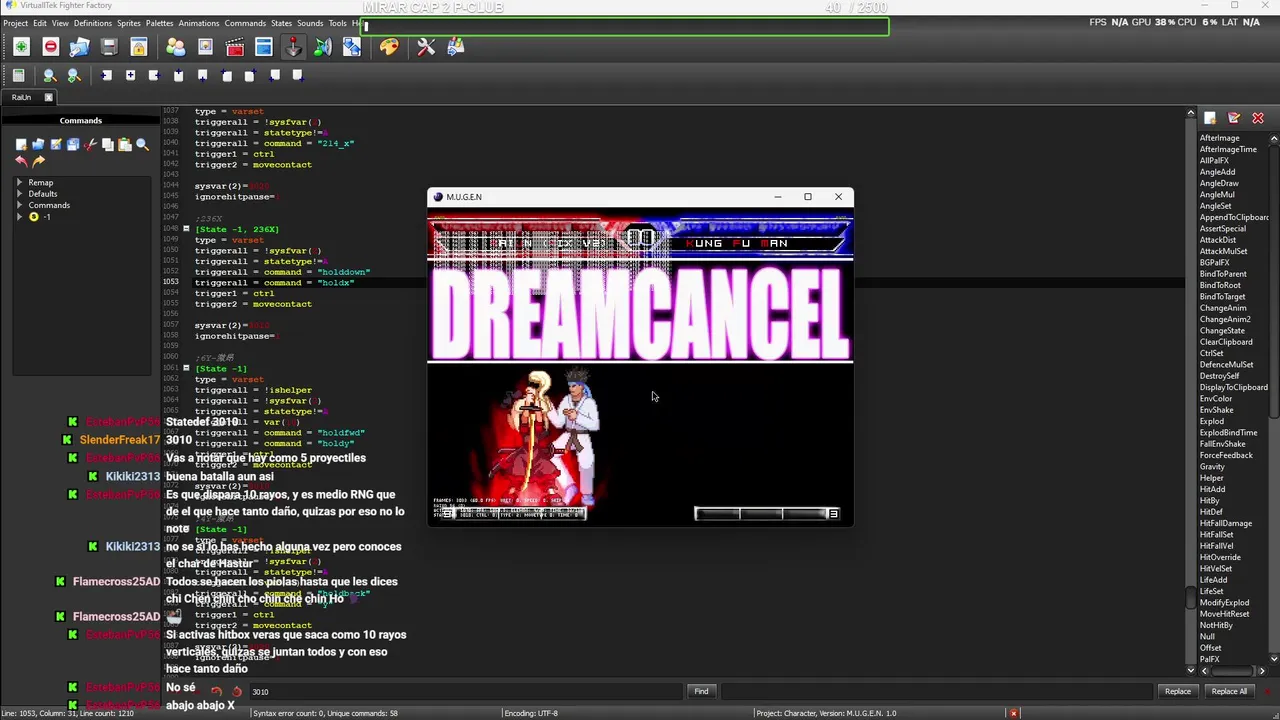Open the Sprites menu
The width and height of the screenshot is (1280, 720).
129,23
